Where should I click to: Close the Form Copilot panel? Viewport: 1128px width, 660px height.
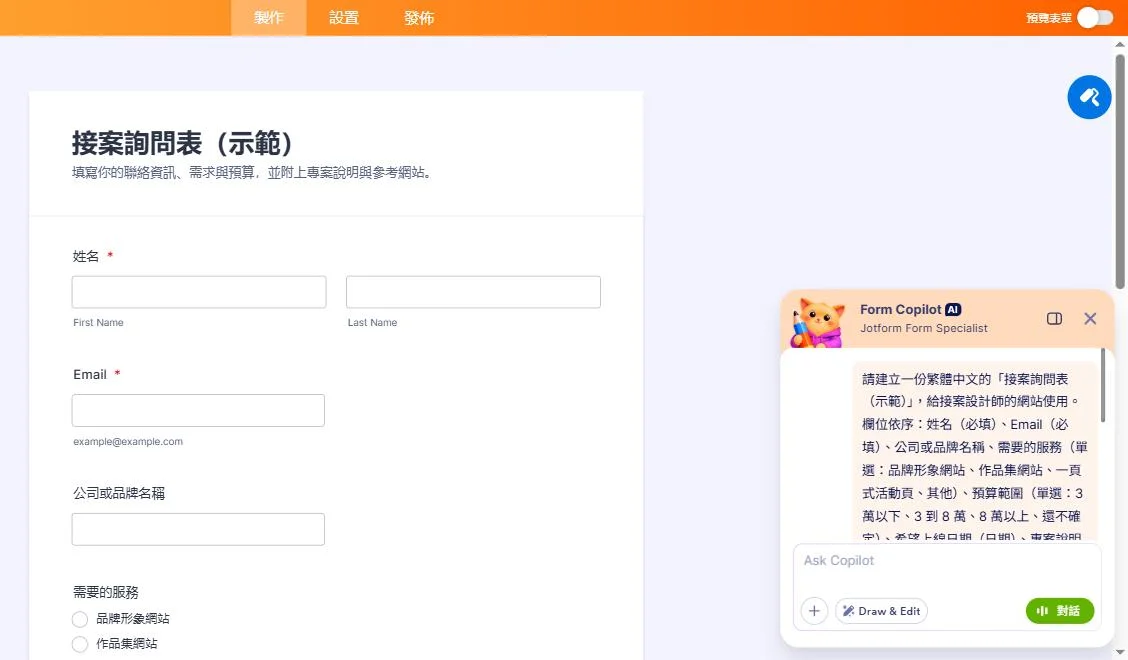coord(1090,319)
